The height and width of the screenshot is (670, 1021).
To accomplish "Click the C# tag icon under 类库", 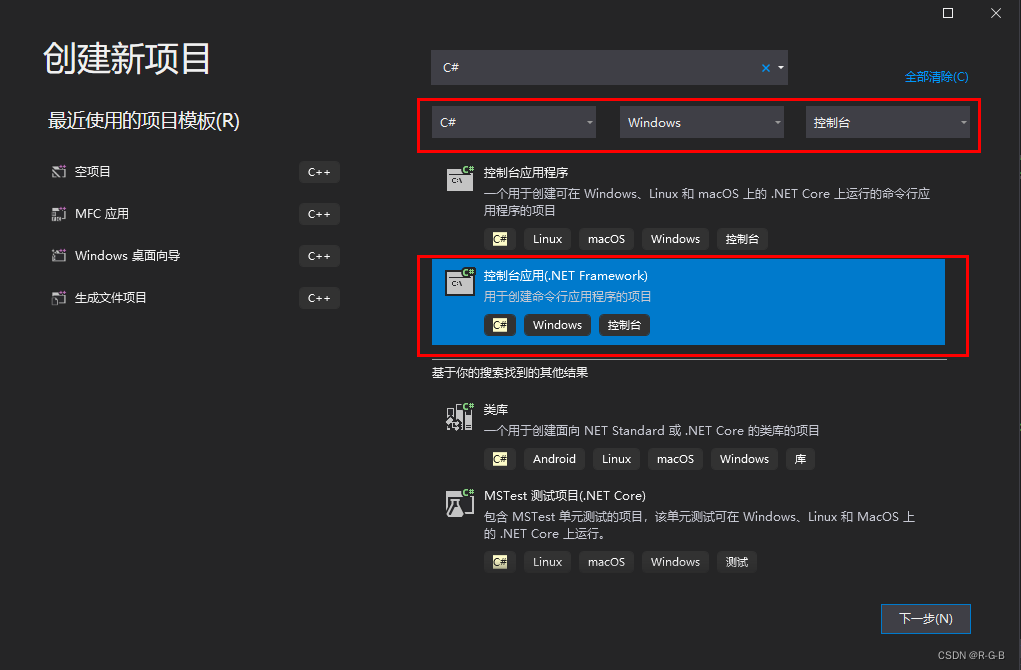I will point(500,459).
